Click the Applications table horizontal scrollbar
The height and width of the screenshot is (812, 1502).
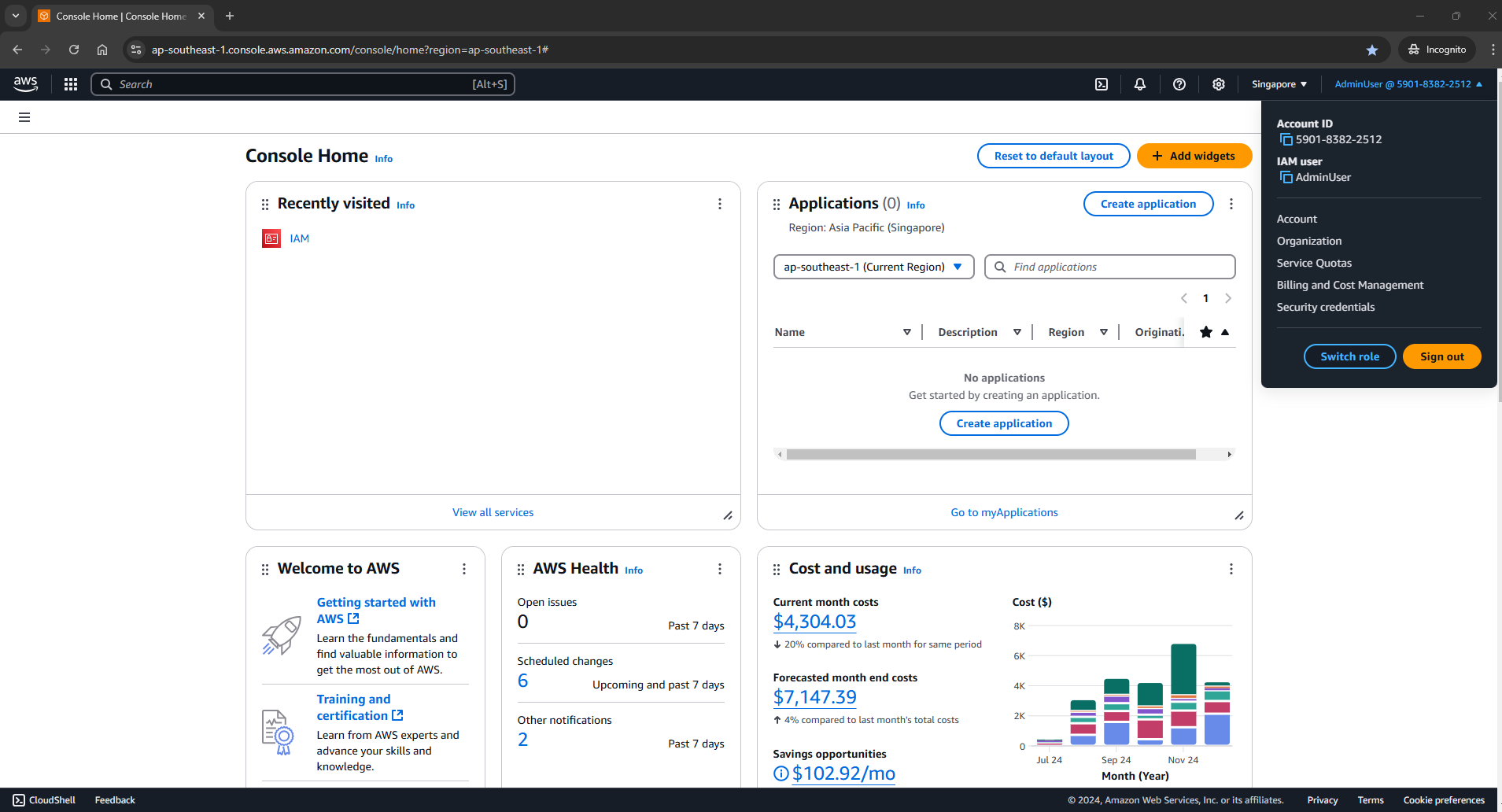(x=991, y=454)
